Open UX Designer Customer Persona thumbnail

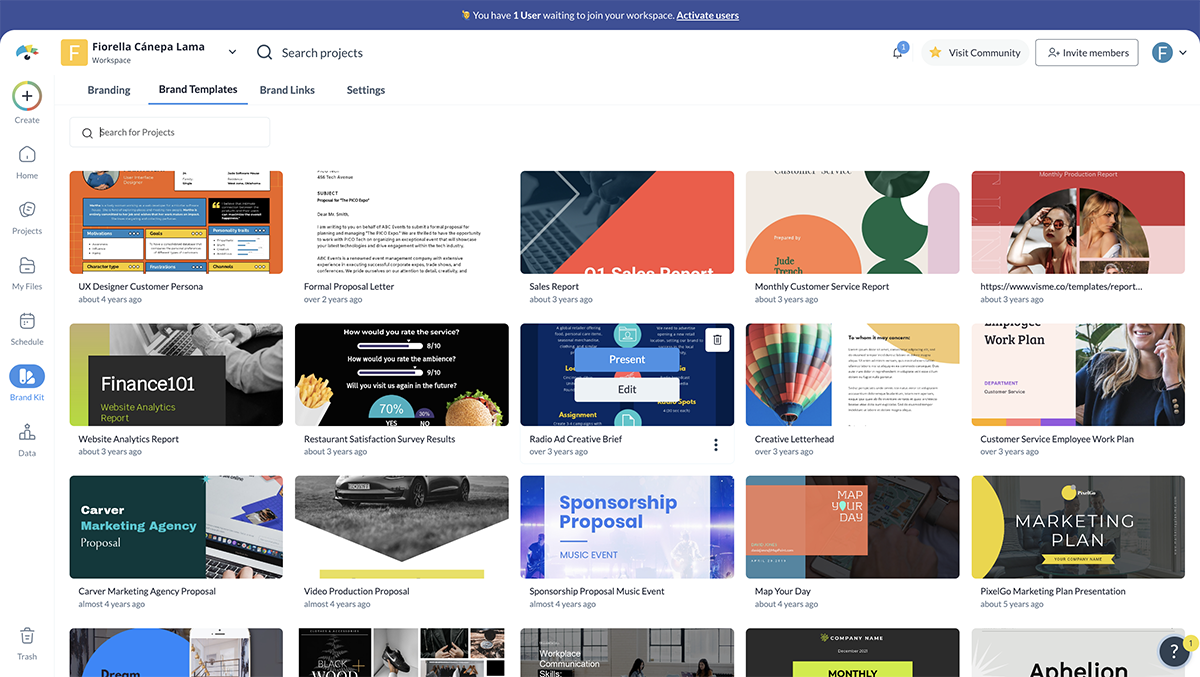click(176, 222)
